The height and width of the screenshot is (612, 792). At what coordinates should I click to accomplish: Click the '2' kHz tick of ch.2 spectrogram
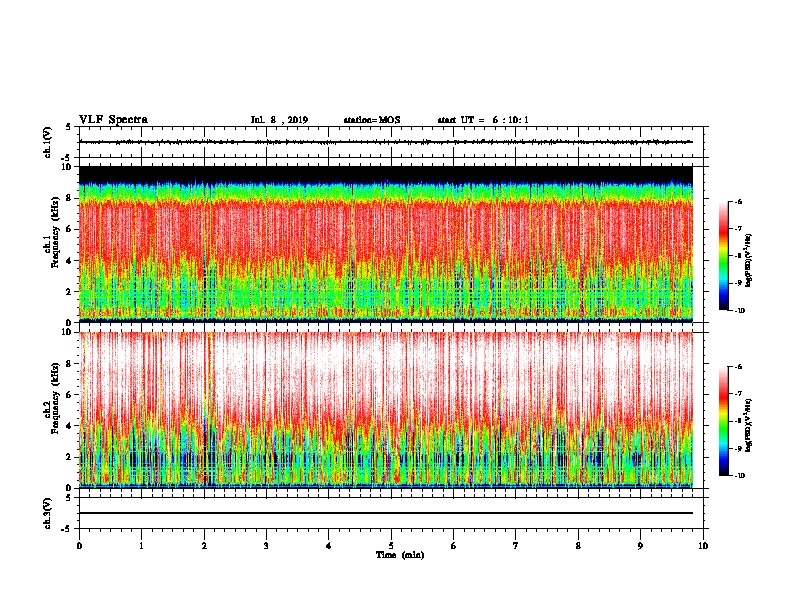pos(71,457)
